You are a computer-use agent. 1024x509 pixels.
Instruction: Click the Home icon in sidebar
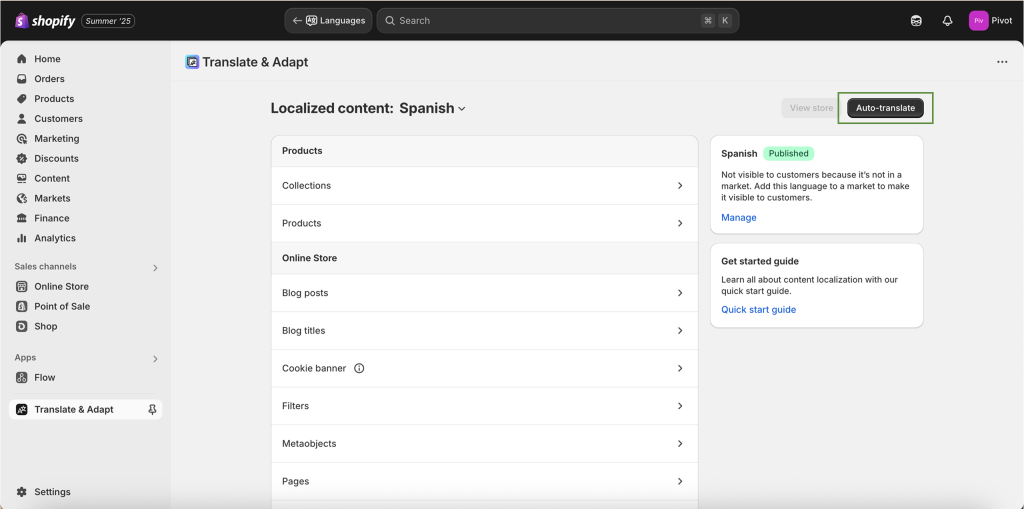22,59
